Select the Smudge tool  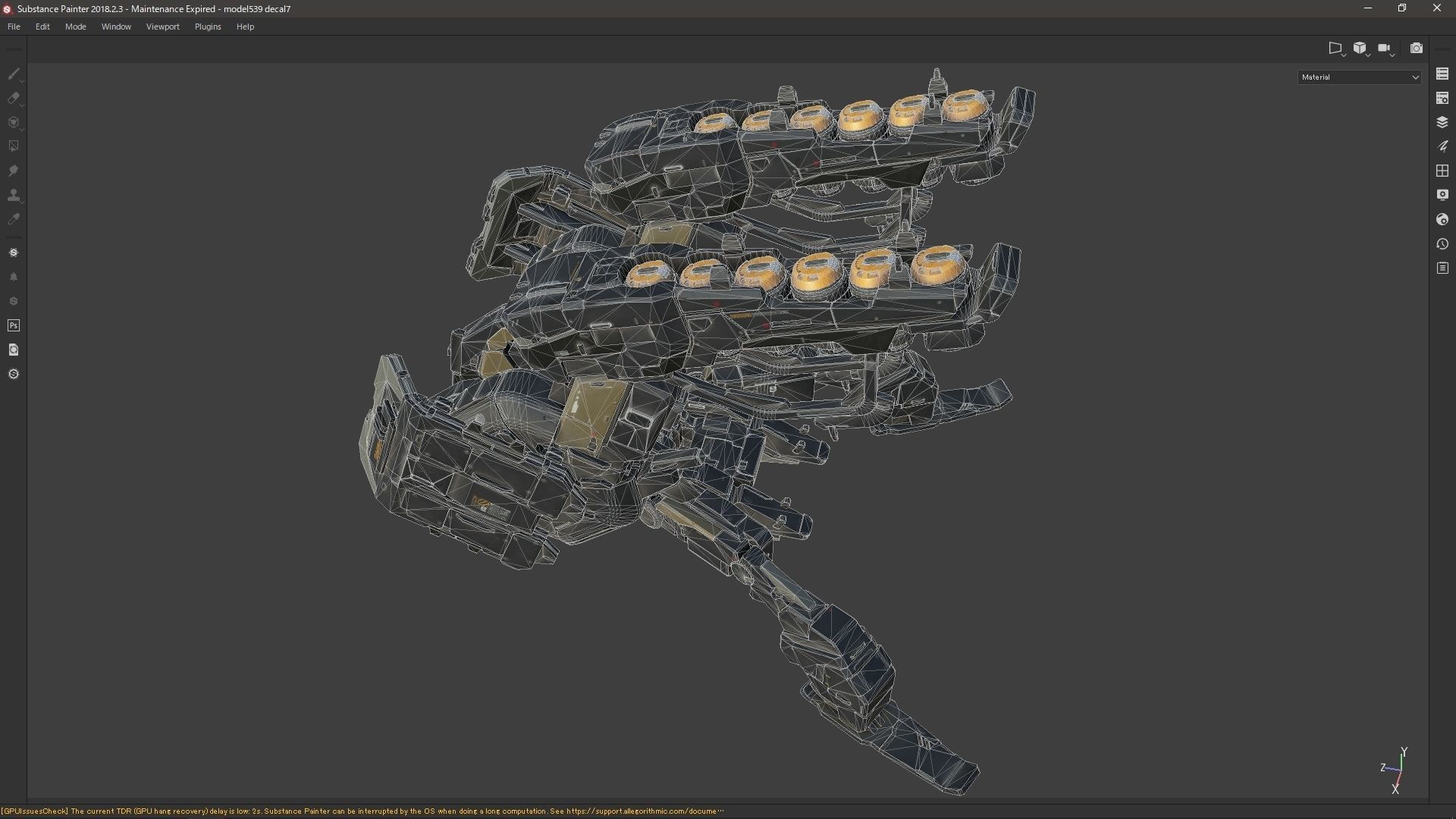pyautogui.click(x=14, y=171)
